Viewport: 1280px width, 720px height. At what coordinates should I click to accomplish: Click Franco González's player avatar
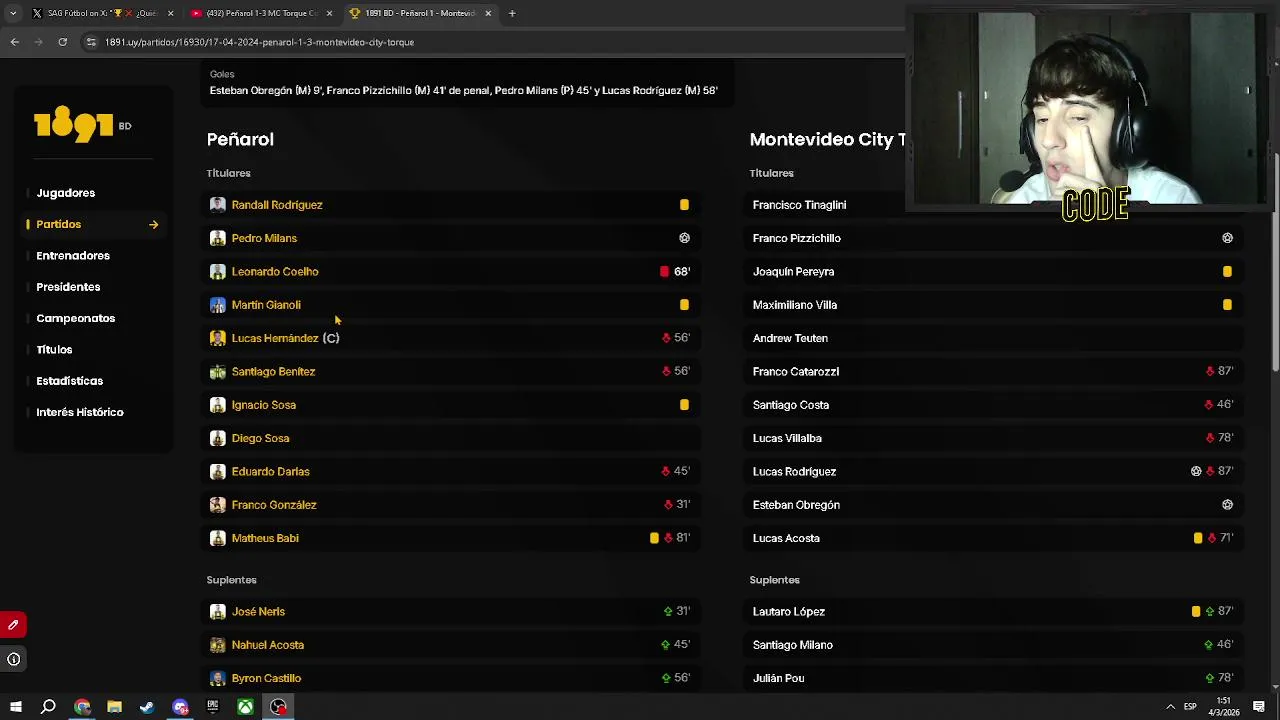(x=217, y=505)
